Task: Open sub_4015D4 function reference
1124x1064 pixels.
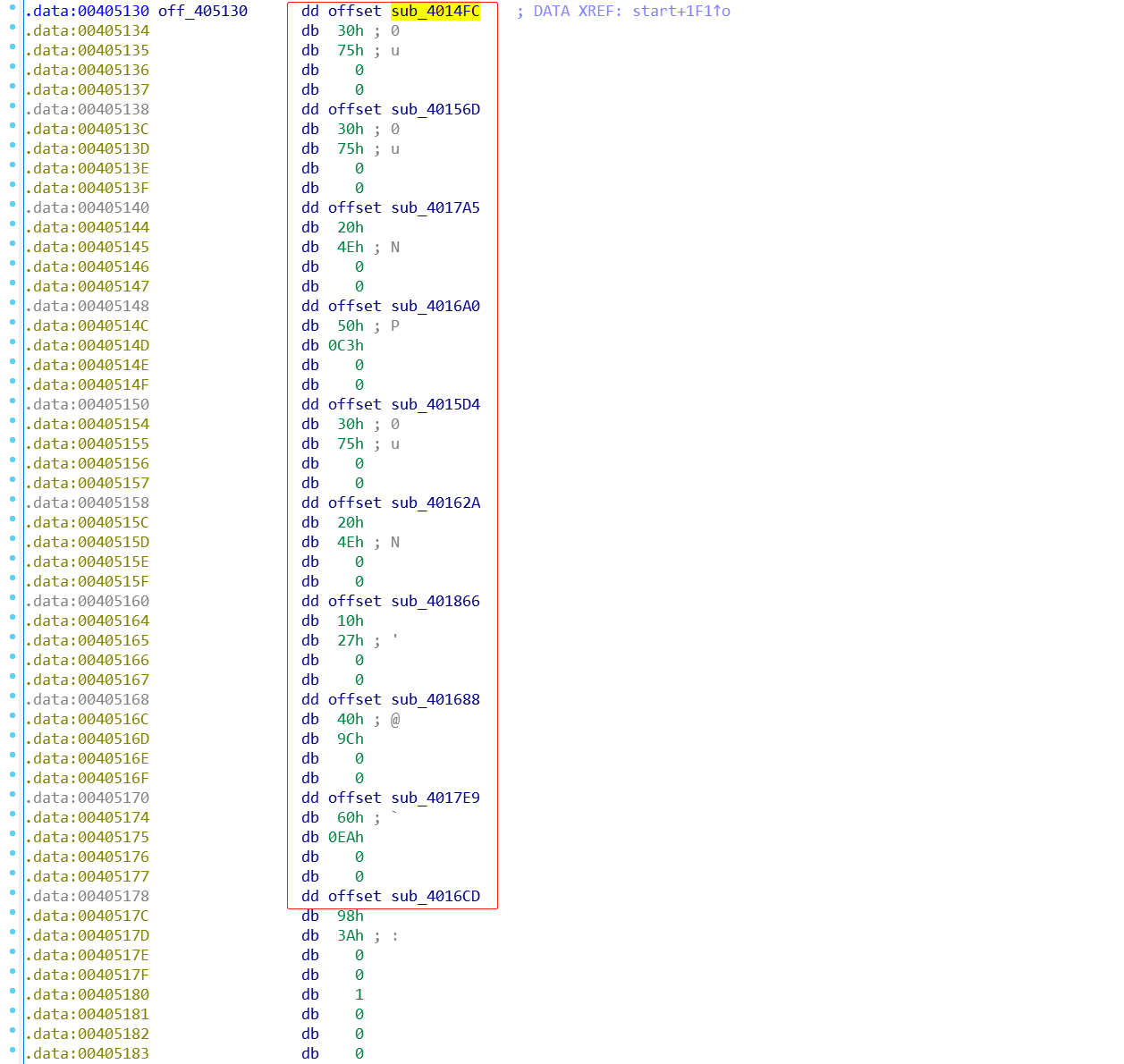Action: pos(435,404)
